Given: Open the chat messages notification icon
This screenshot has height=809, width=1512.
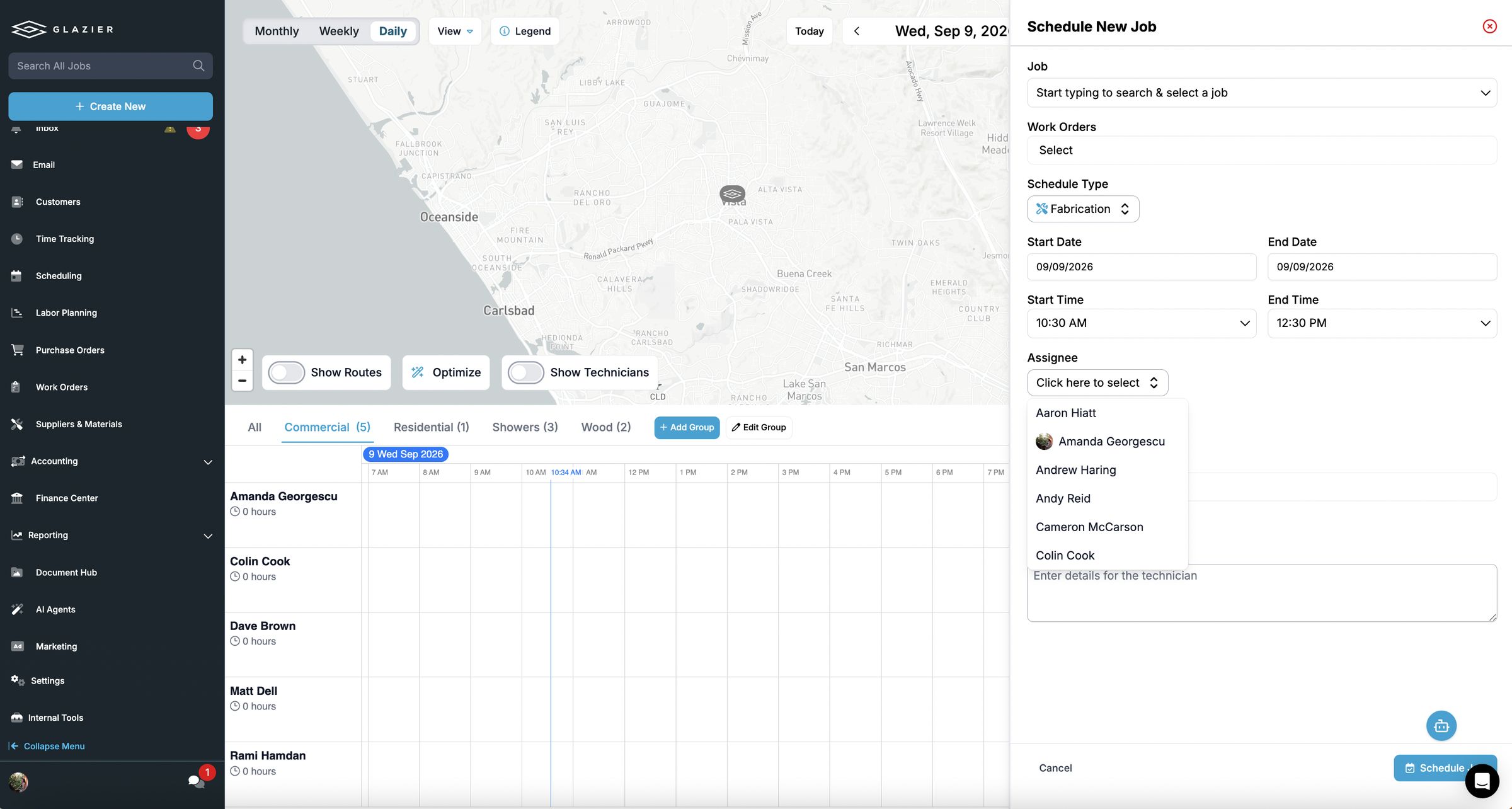Looking at the screenshot, I should (196, 781).
